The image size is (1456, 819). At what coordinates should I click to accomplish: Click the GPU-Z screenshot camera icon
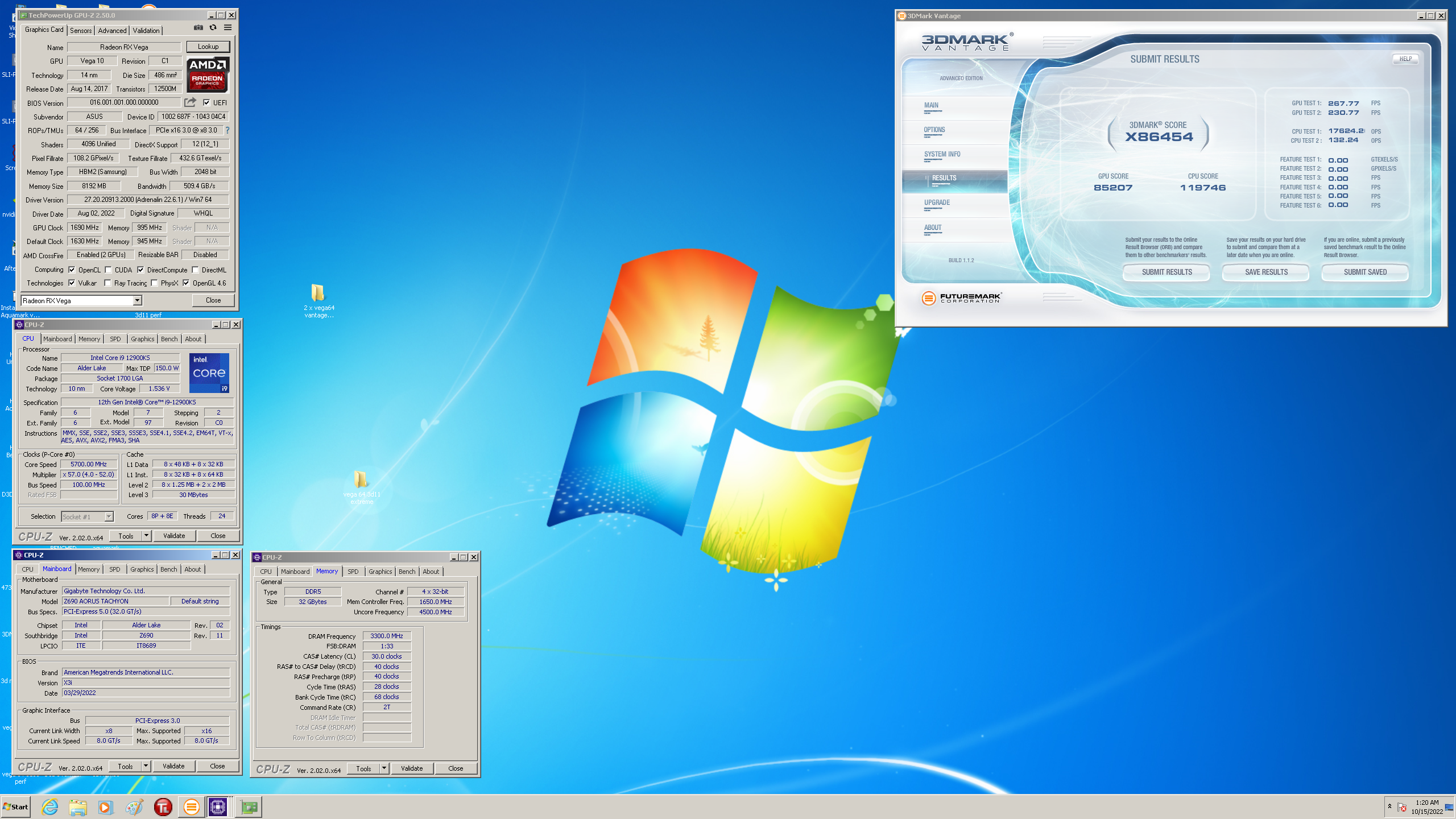point(198,27)
